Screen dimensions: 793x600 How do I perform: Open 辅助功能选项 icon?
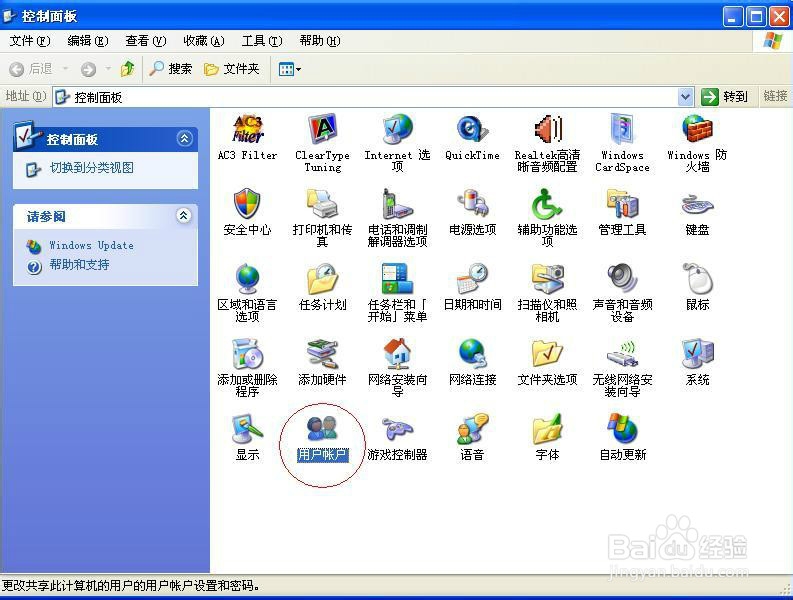click(x=547, y=204)
